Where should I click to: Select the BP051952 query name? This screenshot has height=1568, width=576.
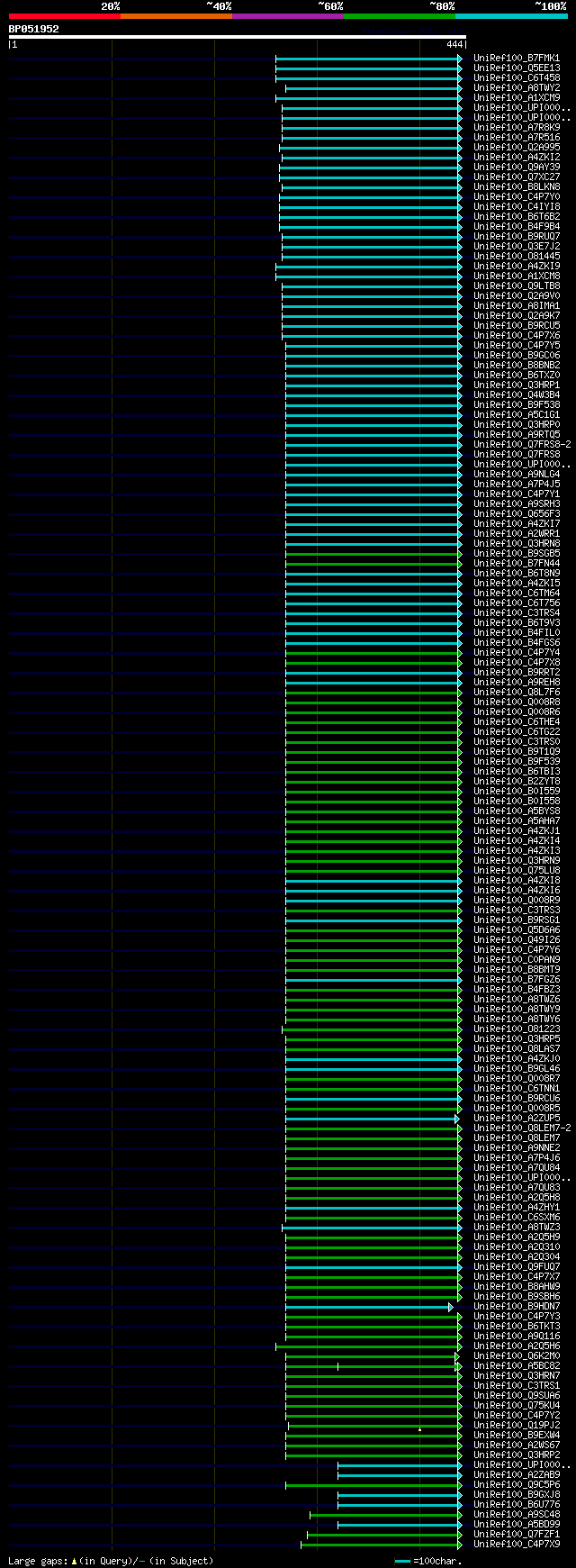(x=34, y=29)
